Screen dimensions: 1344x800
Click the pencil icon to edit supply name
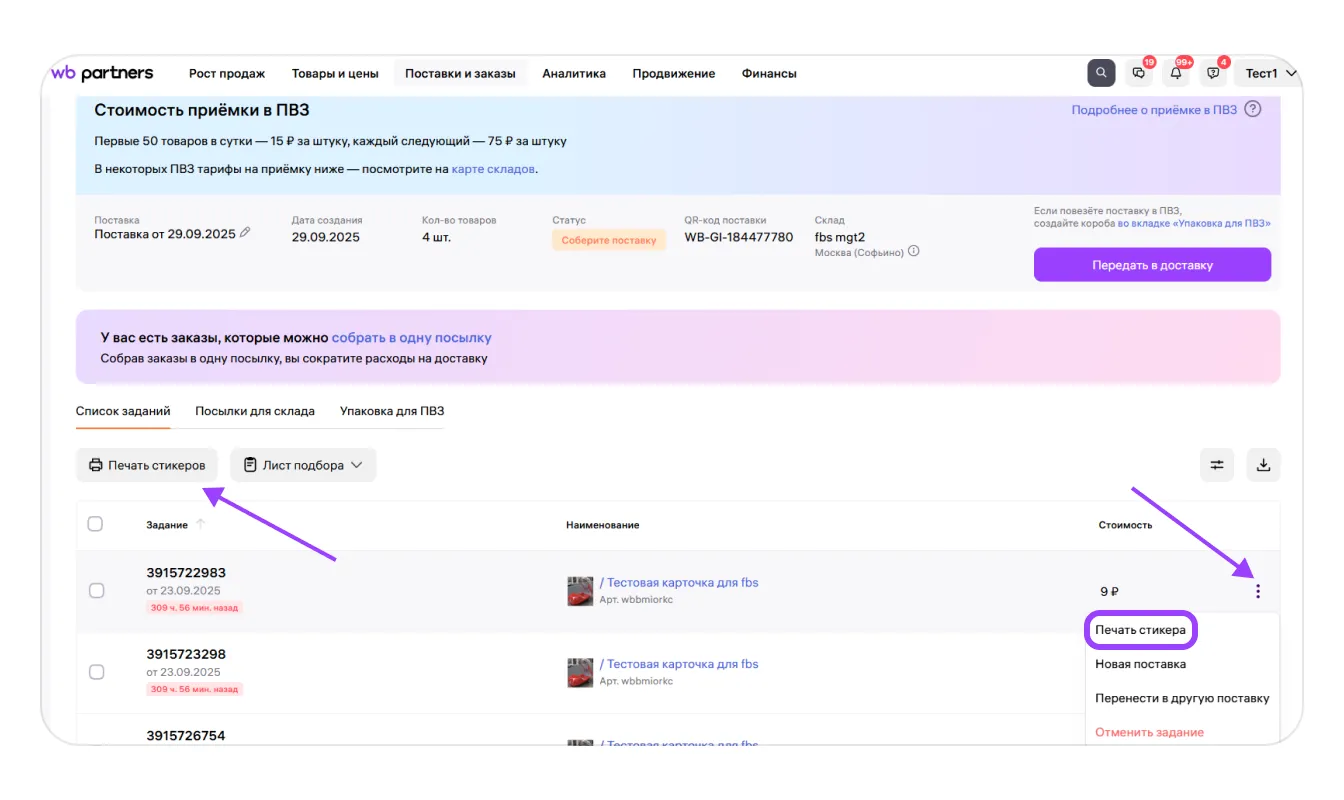(x=246, y=233)
